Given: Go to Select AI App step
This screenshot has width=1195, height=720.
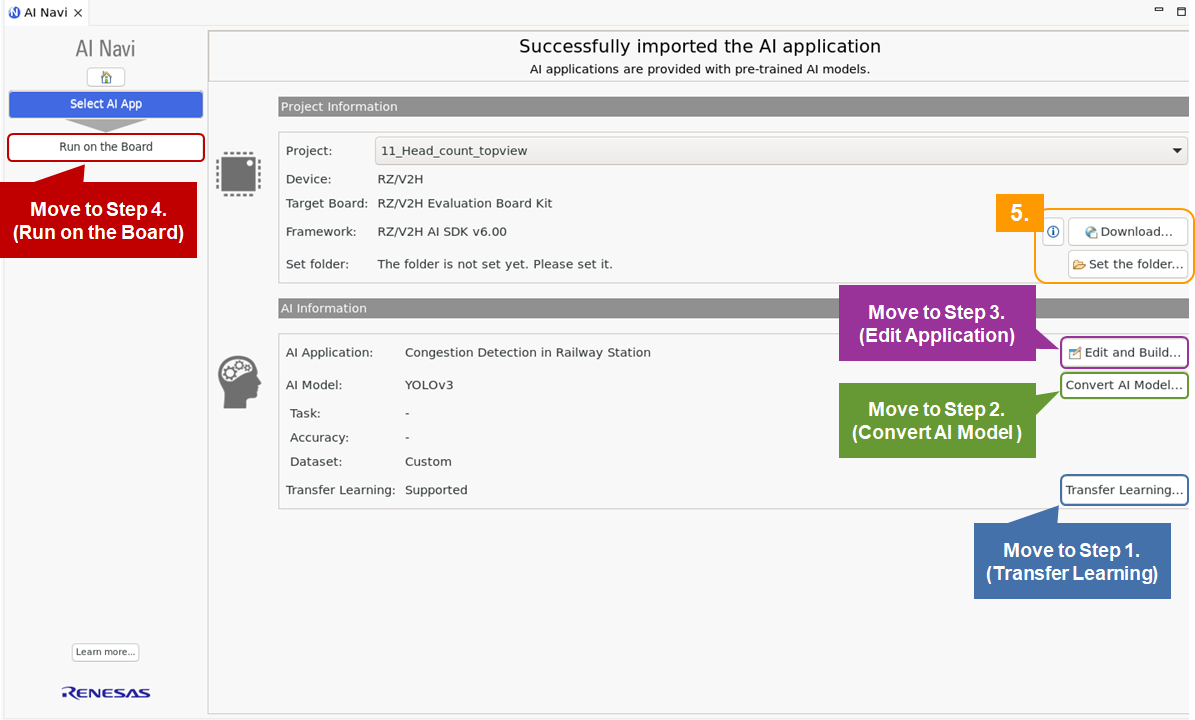Looking at the screenshot, I should [x=106, y=104].
